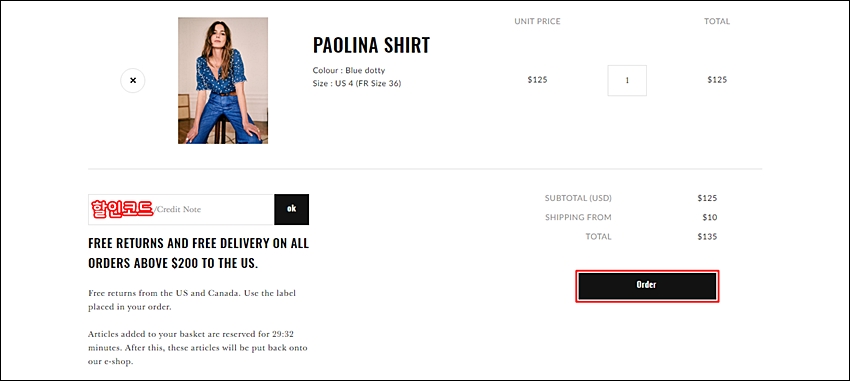Select the $135 order total amount

(x=707, y=236)
